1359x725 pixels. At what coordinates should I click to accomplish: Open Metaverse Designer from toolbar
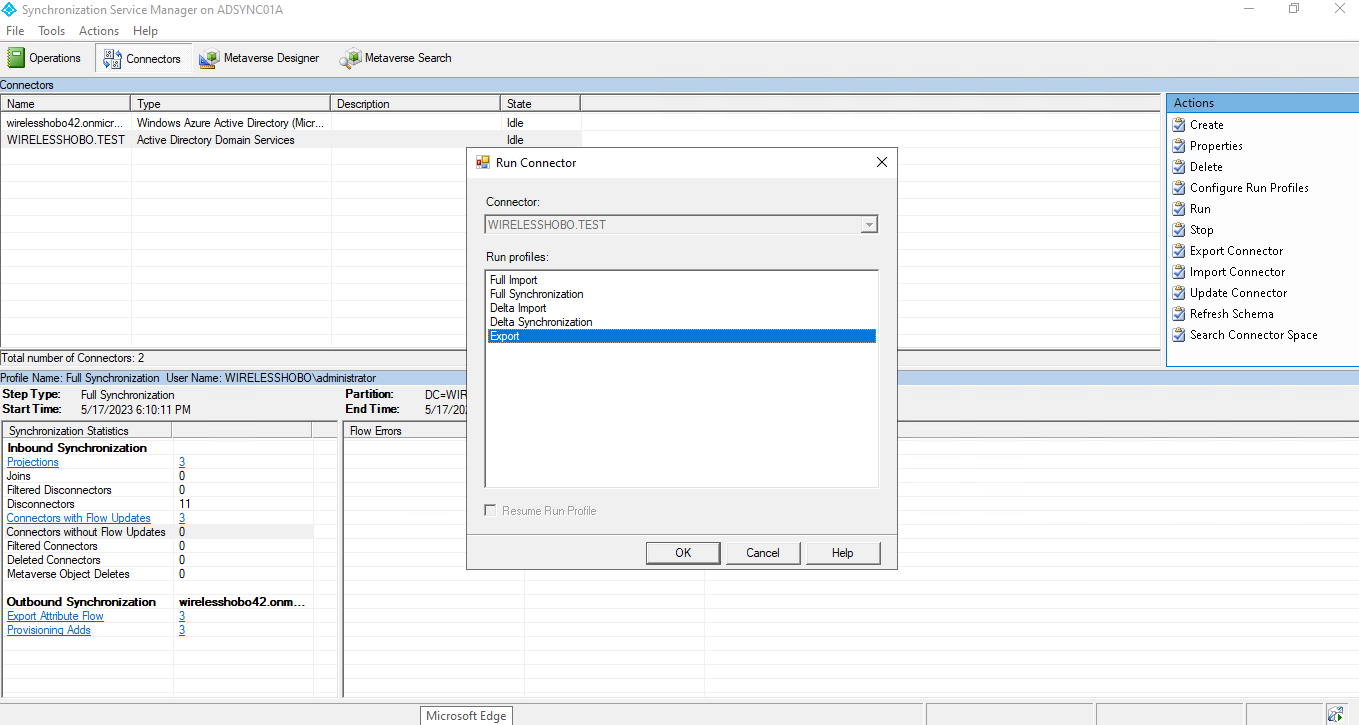coord(209,59)
